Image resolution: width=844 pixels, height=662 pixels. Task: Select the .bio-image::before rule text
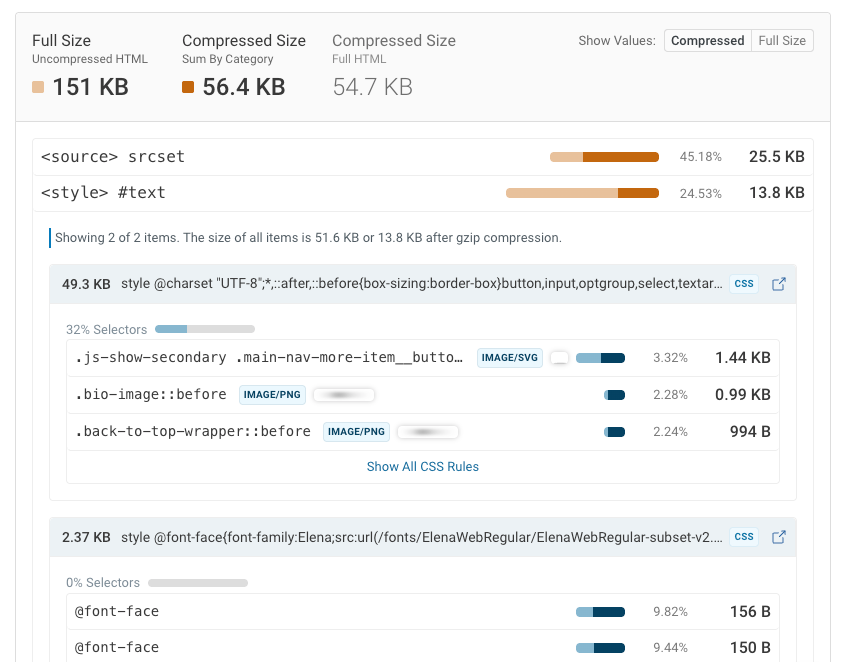click(x=151, y=395)
